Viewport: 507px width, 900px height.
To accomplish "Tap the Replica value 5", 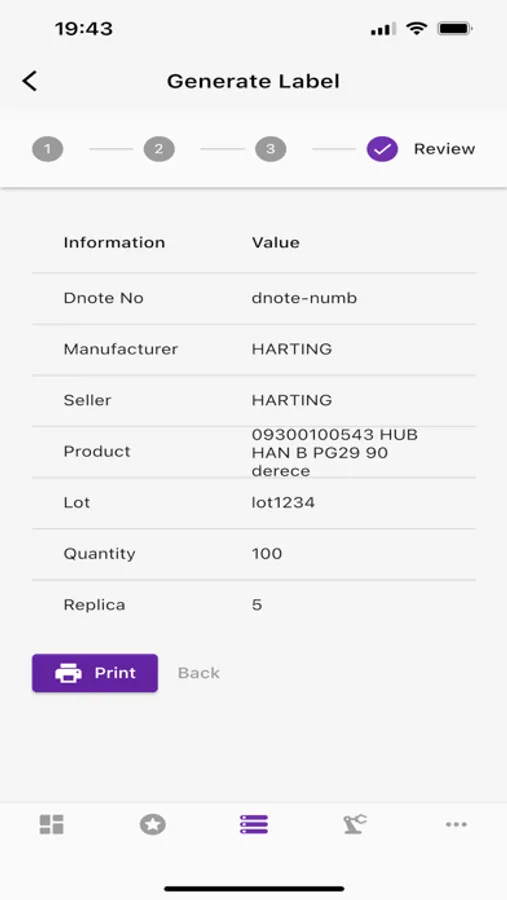I will [257, 604].
